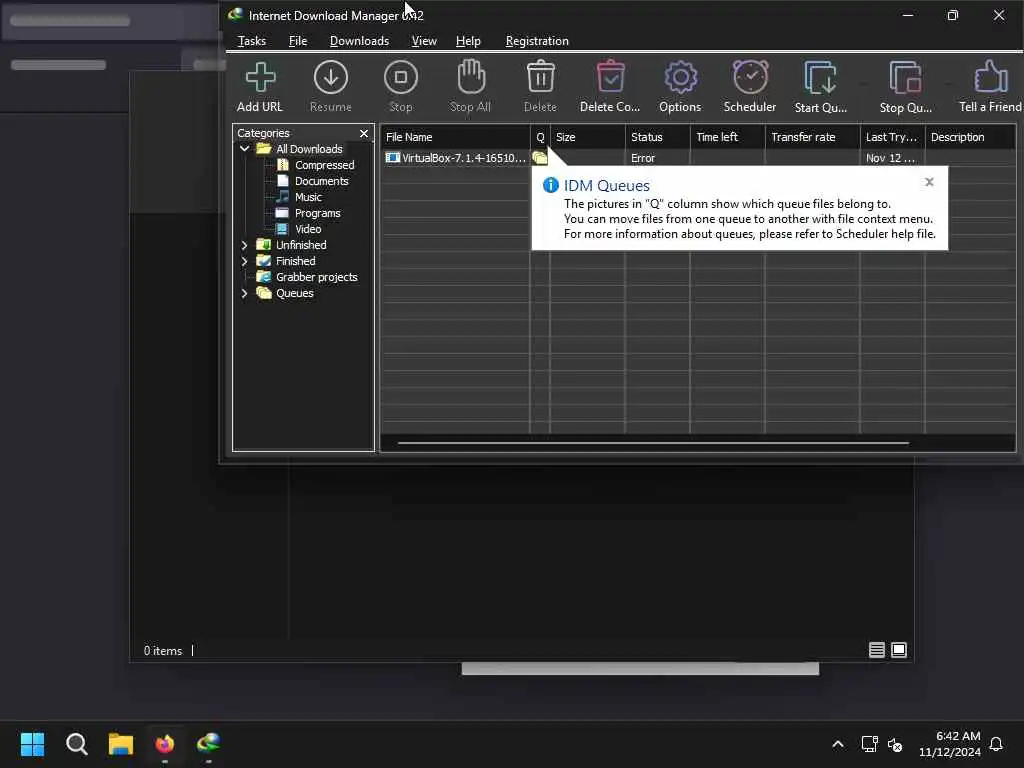This screenshot has width=1024, height=768.
Task: Click the Start Queue icon
Action: 820,78
